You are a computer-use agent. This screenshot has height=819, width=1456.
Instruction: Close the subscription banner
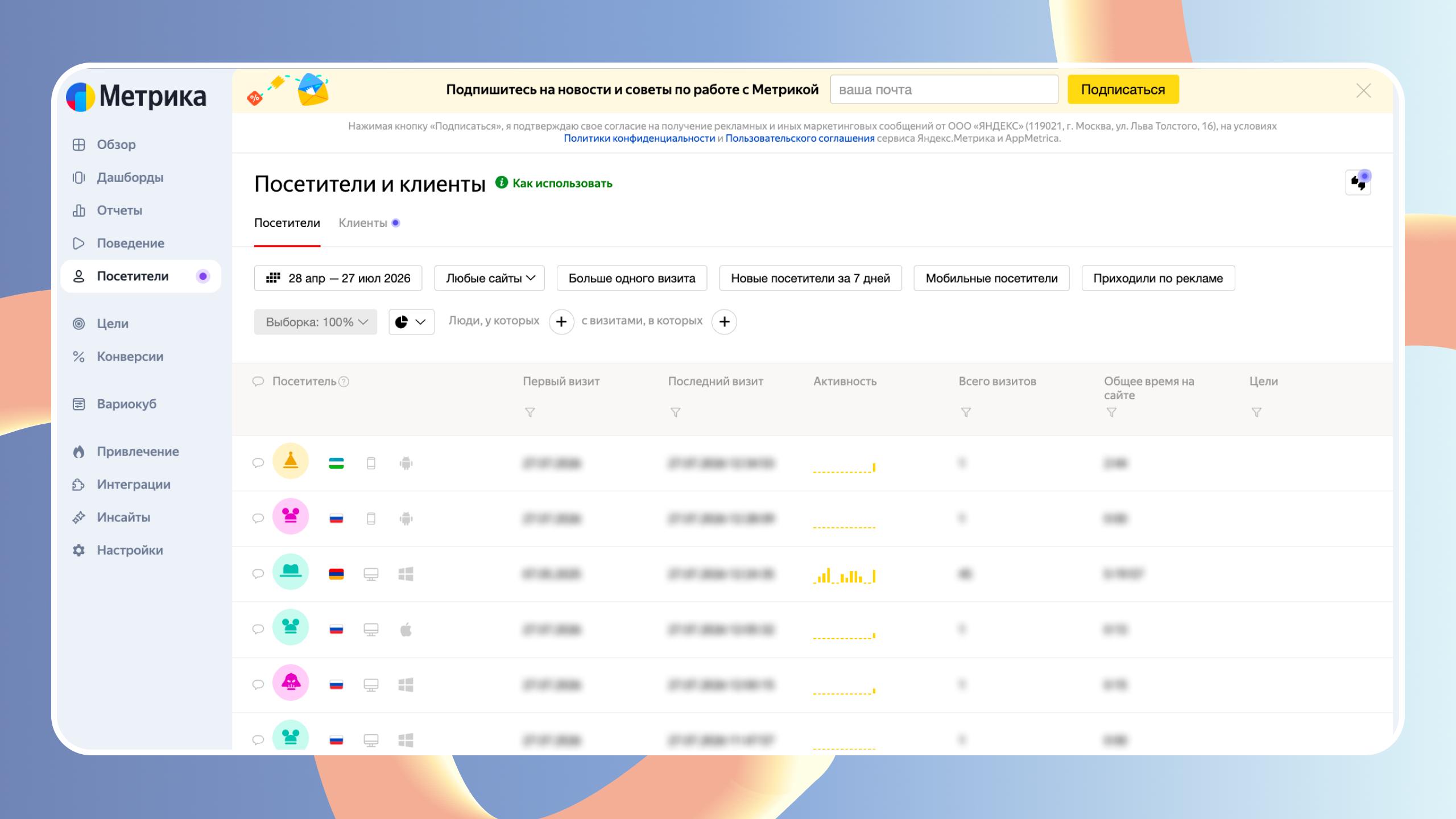tap(1363, 90)
